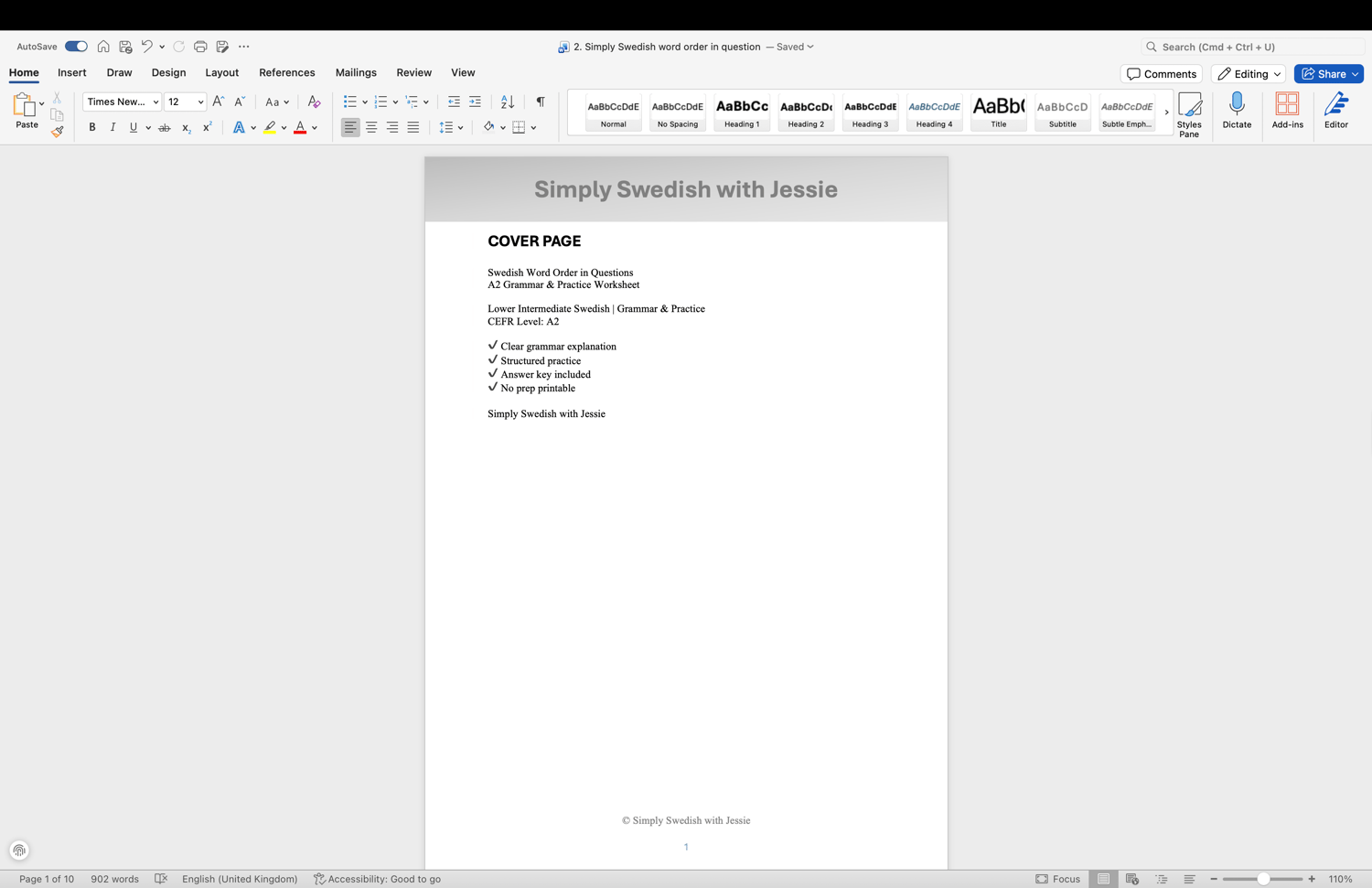Insert a numbered list
Screen dimensions: 1372x888
coord(381,102)
